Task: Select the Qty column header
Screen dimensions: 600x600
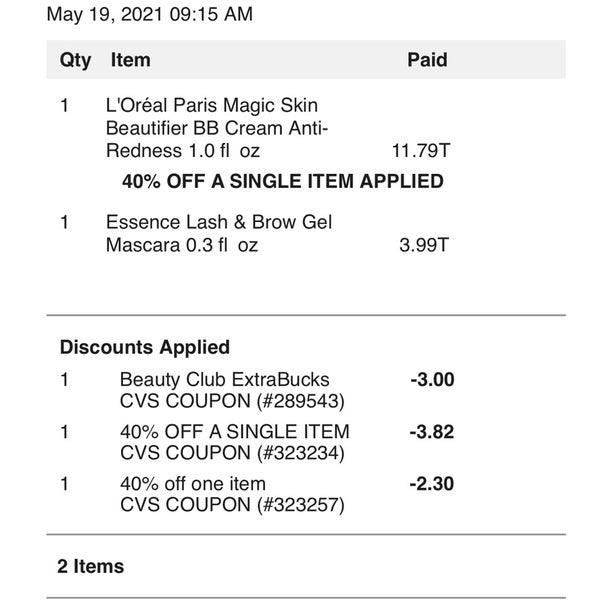Action: point(75,60)
